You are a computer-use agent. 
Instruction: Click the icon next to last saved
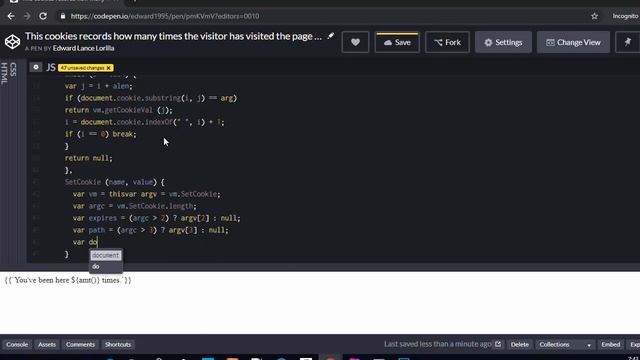498,344
